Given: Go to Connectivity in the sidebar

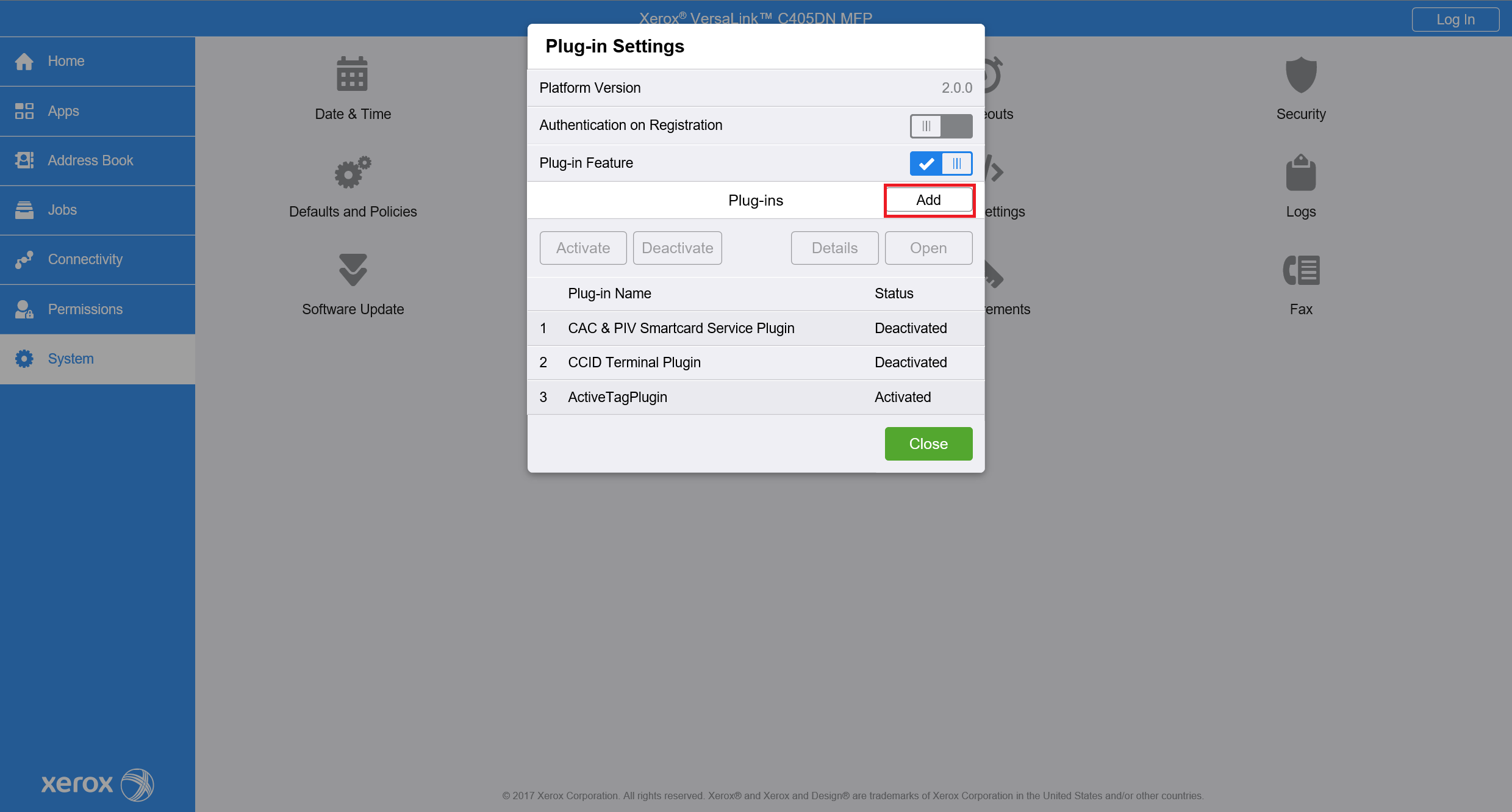Looking at the screenshot, I should tap(85, 259).
